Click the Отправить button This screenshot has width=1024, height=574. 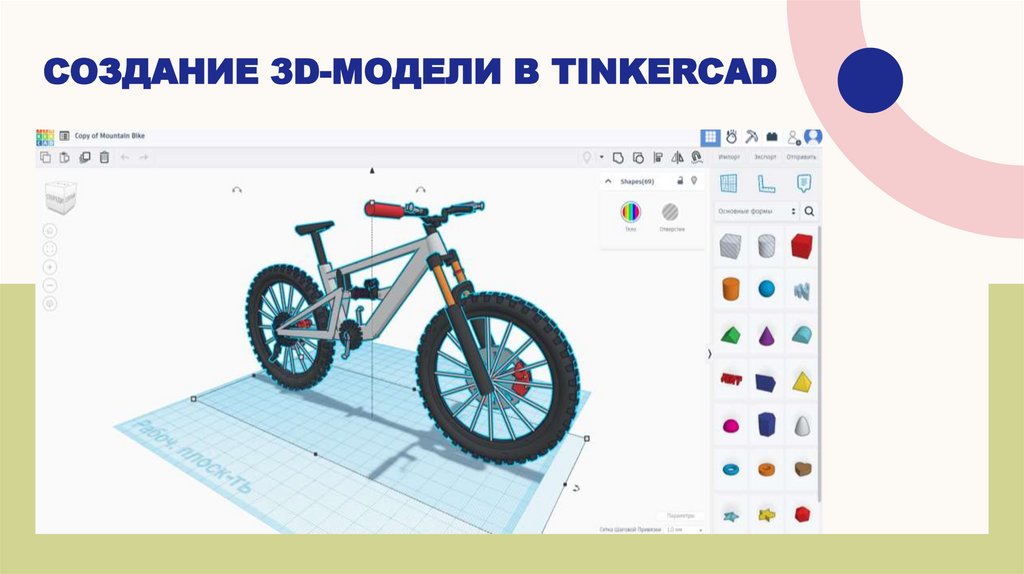[x=801, y=157]
